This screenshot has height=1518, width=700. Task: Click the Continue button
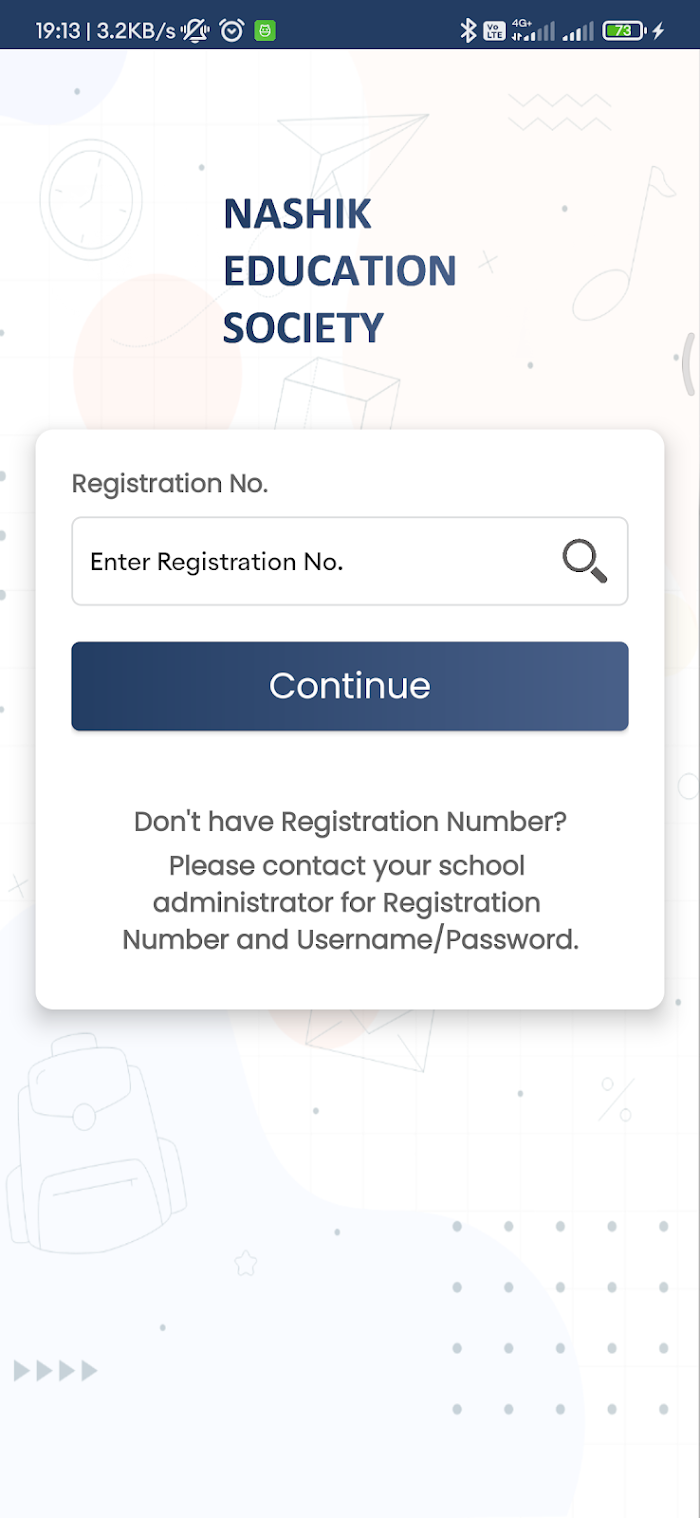click(x=350, y=686)
